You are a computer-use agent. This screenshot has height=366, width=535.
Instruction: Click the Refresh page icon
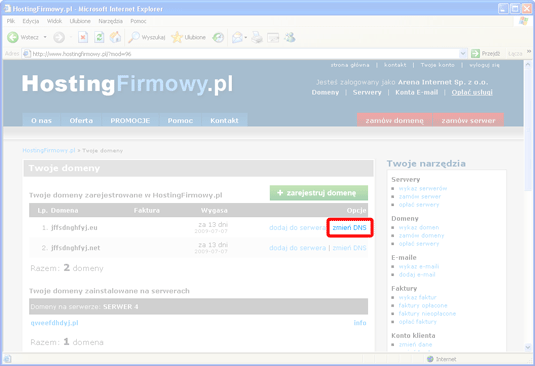point(99,37)
